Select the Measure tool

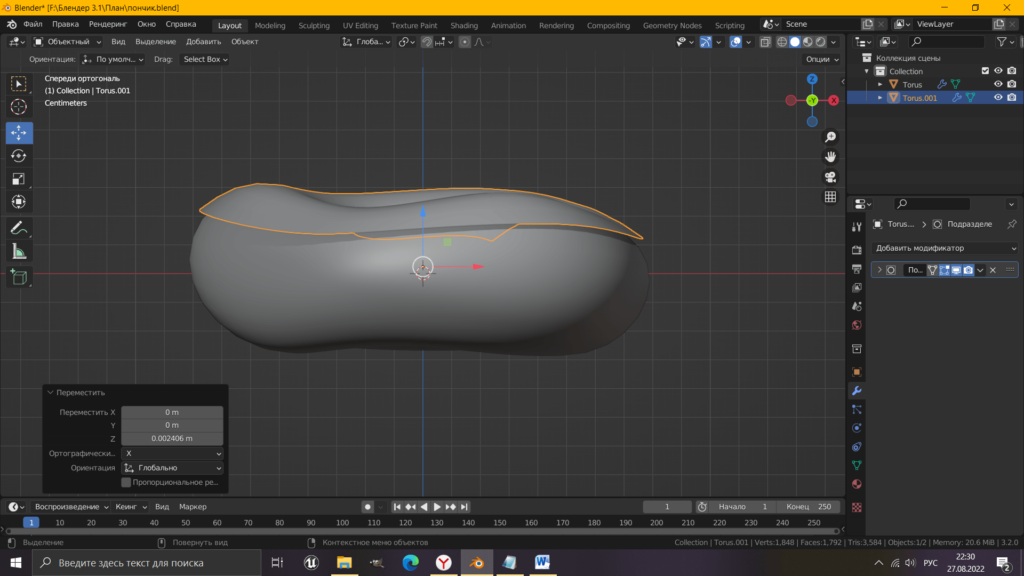click(x=19, y=251)
